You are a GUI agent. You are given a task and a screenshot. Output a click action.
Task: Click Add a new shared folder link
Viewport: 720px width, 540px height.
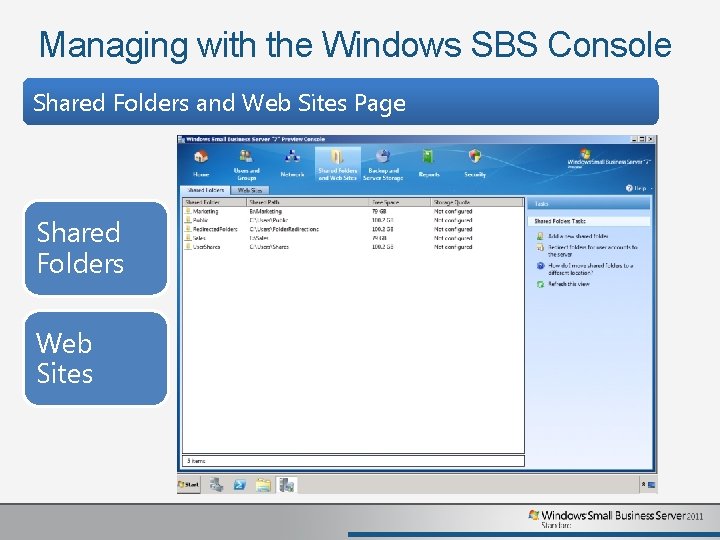point(578,236)
